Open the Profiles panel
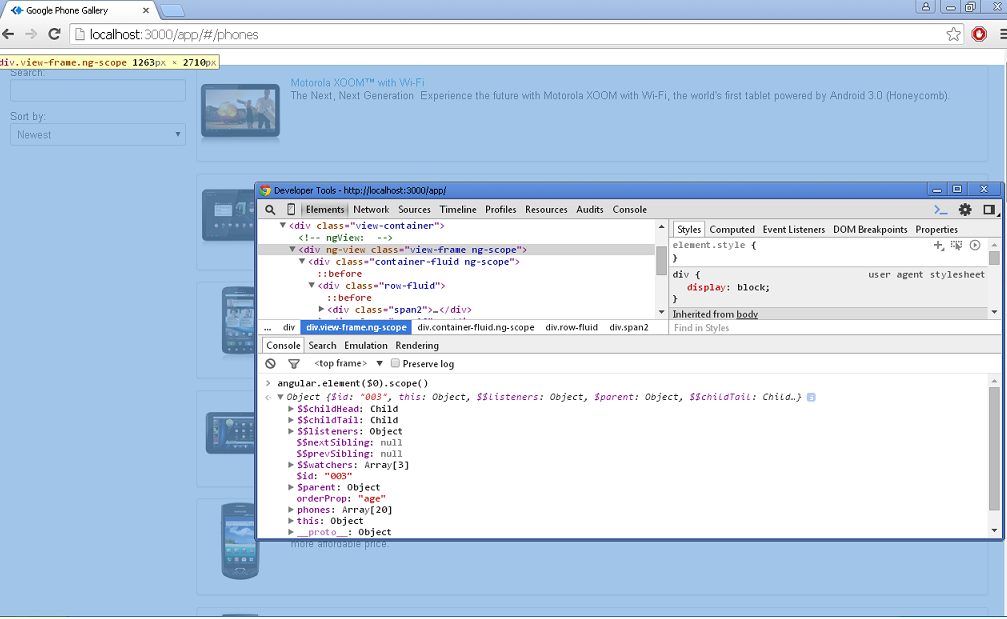This screenshot has height=619, width=1007. (x=500, y=209)
